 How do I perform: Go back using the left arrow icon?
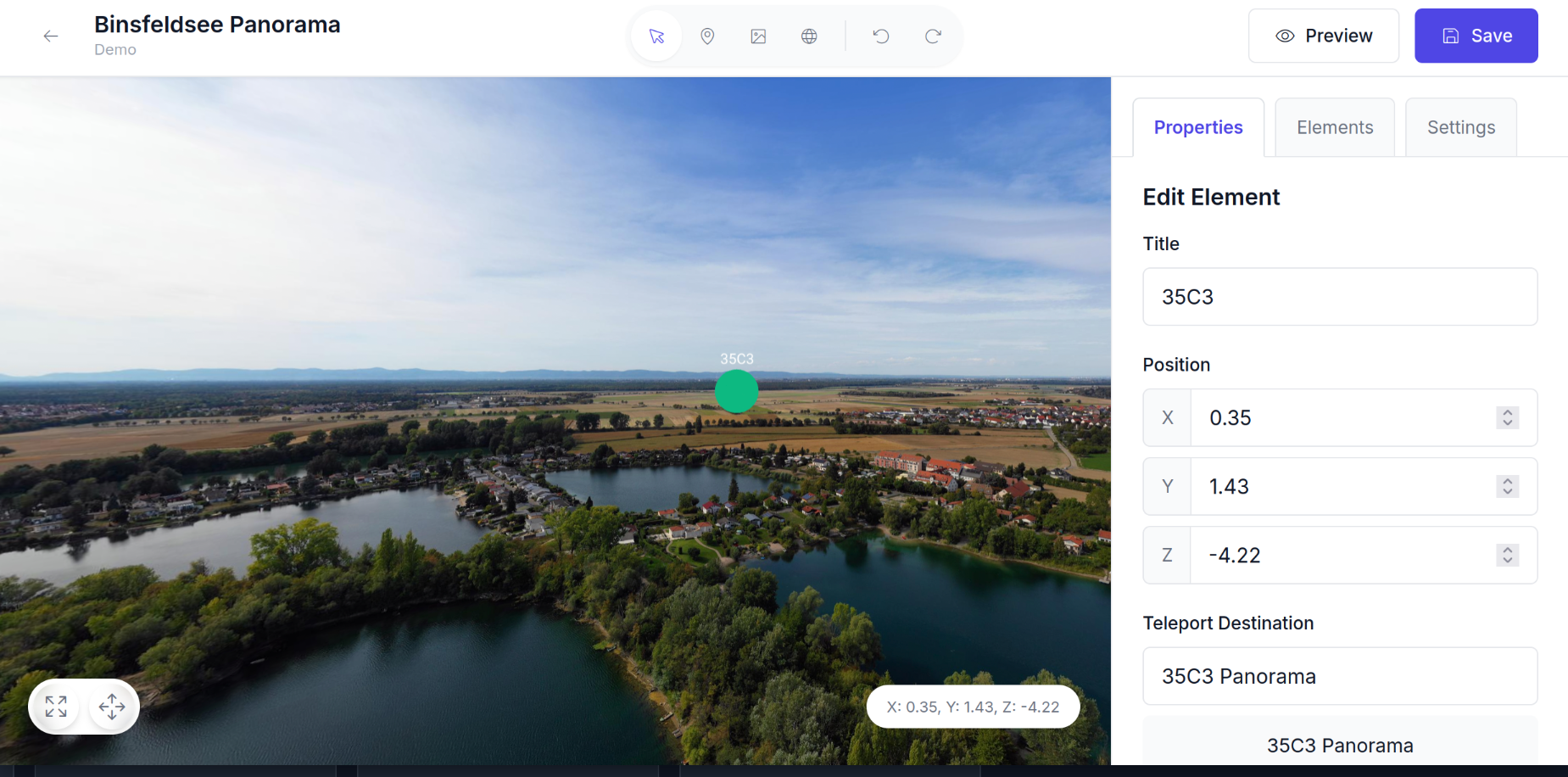click(51, 36)
